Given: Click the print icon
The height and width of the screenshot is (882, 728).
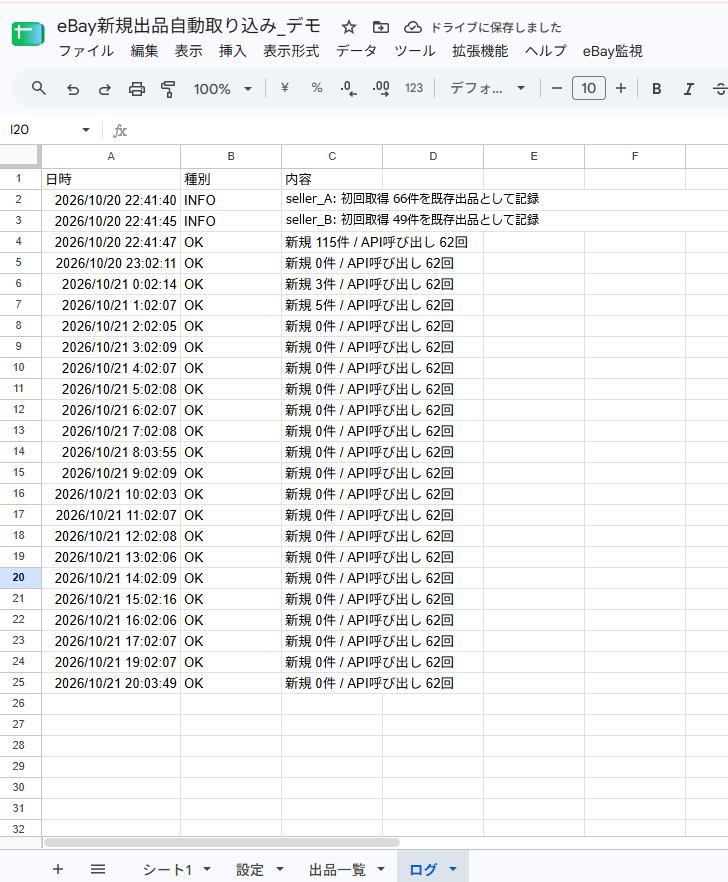Looking at the screenshot, I should pos(137,88).
